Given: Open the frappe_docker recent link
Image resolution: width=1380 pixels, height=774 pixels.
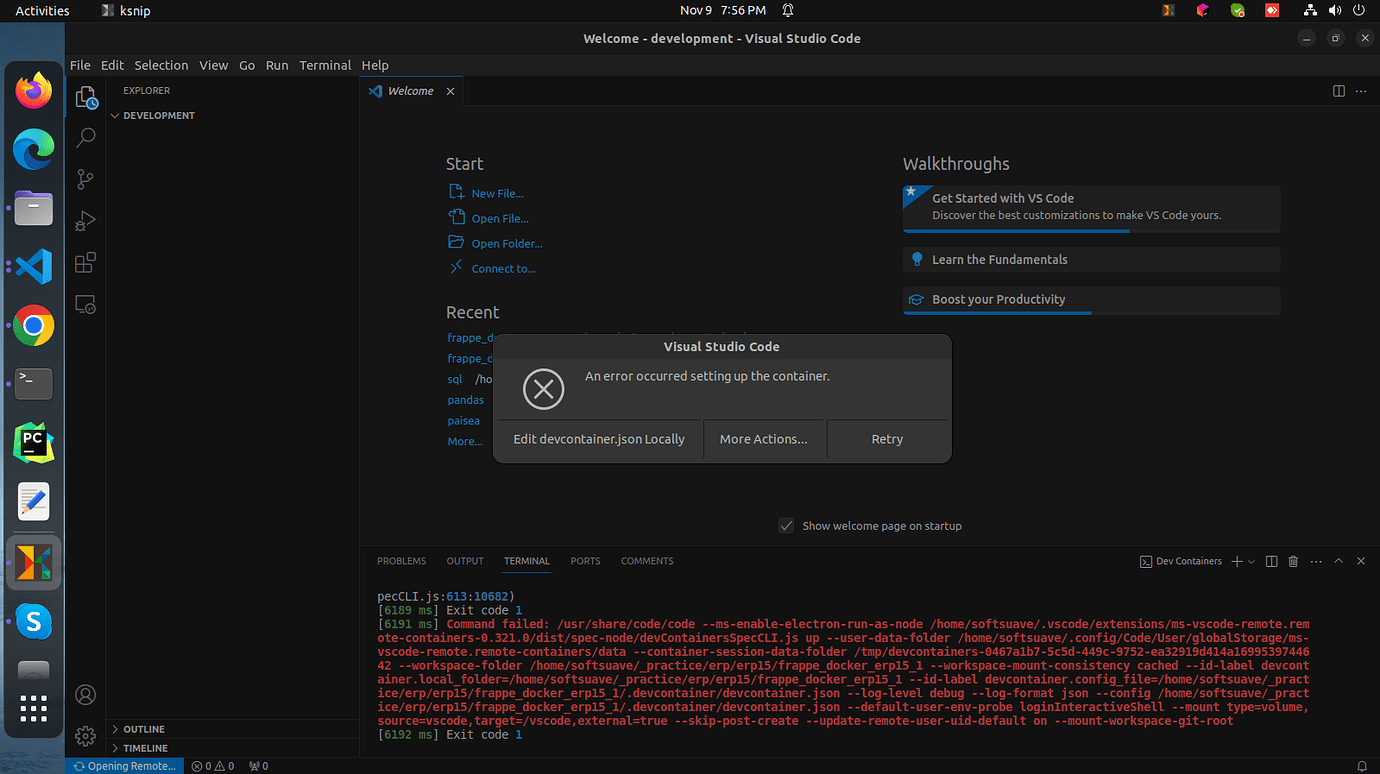Looking at the screenshot, I should [470, 337].
